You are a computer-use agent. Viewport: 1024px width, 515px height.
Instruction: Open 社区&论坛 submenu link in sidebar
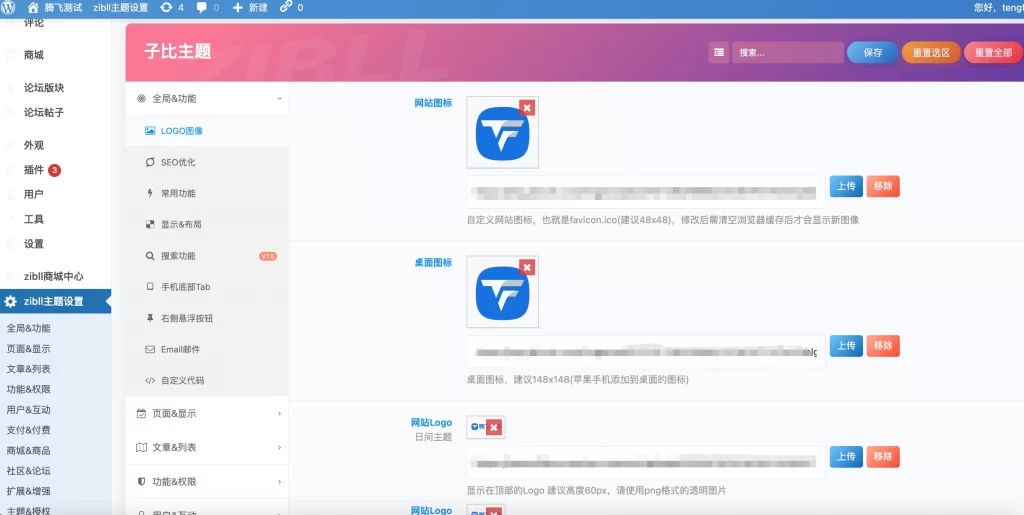[x=28, y=471]
